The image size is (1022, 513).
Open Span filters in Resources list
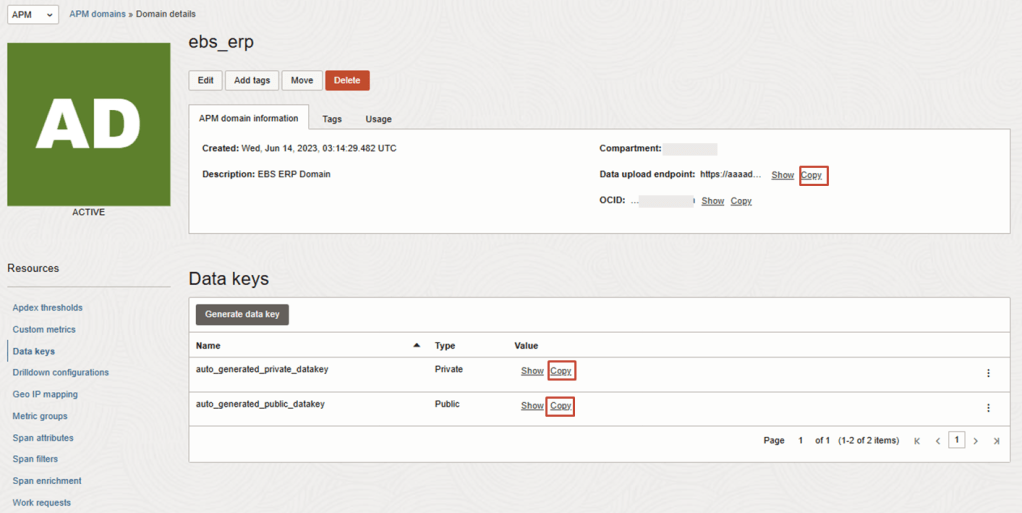(x=35, y=459)
